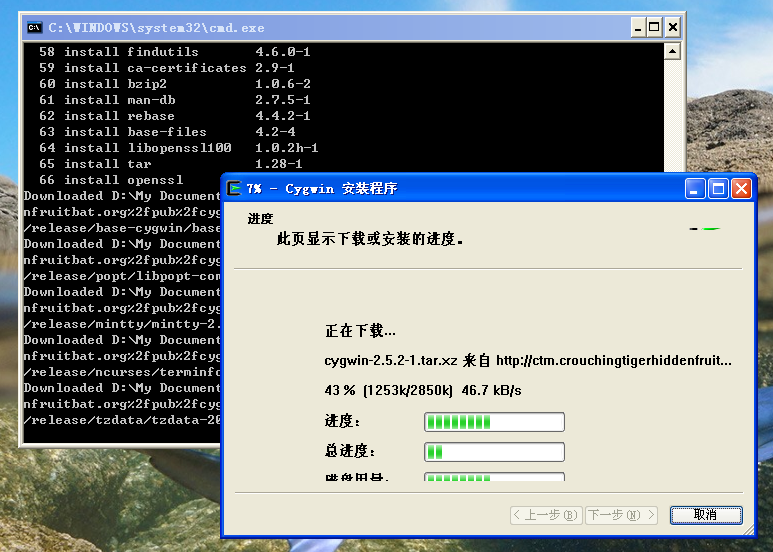Close the cmd.exe window
The height and width of the screenshot is (552, 773).
pyautogui.click(x=672, y=27)
